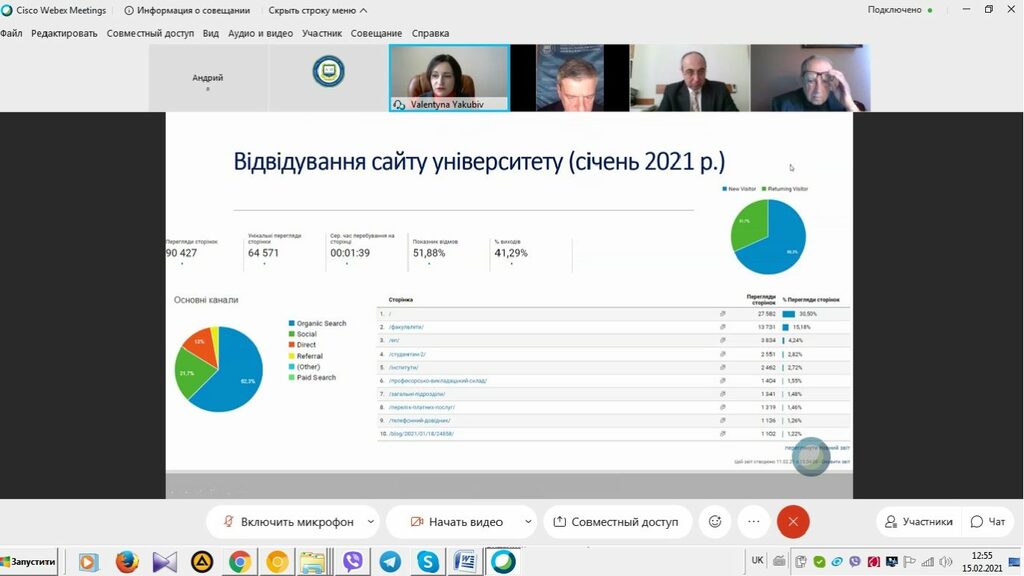Unmute with Включить микрофон button
The image size is (1024, 576).
pyautogui.click(x=288, y=521)
